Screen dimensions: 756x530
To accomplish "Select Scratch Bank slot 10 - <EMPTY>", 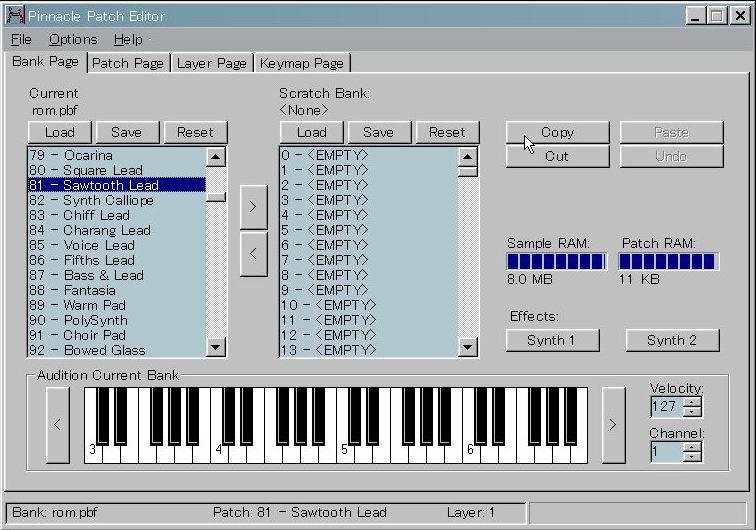I will (368, 305).
